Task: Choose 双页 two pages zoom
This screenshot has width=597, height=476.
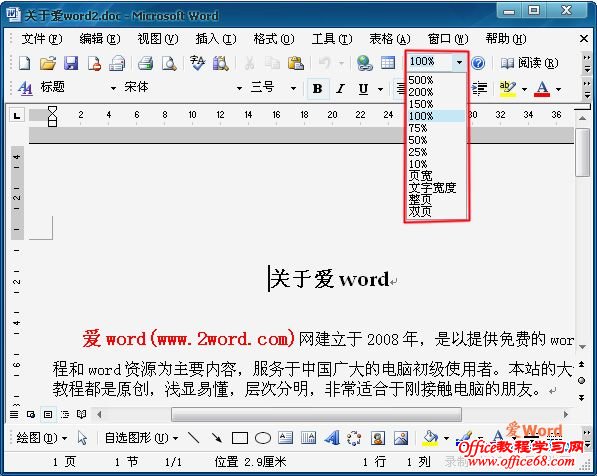Action: [436, 211]
